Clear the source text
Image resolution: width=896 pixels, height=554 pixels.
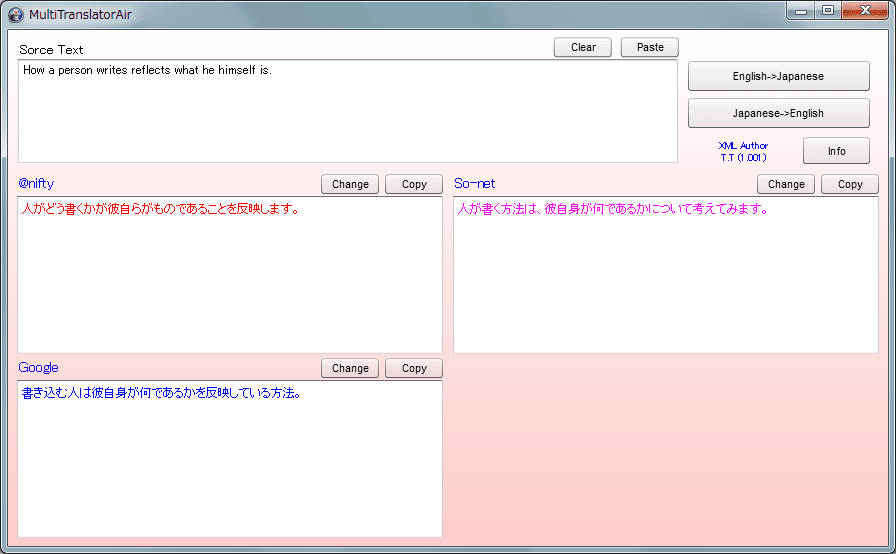pyautogui.click(x=583, y=47)
